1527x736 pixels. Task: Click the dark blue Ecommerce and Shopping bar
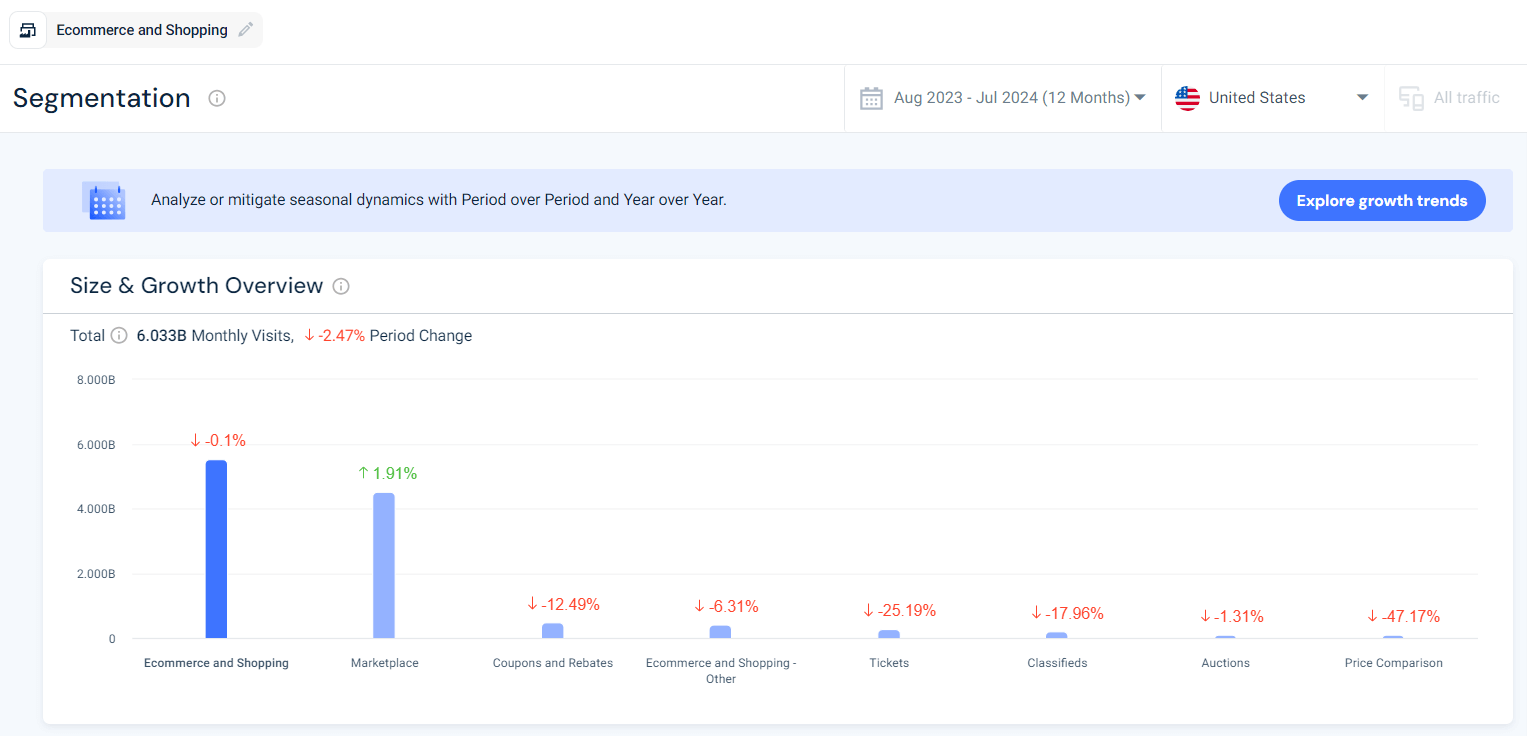click(x=216, y=549)
